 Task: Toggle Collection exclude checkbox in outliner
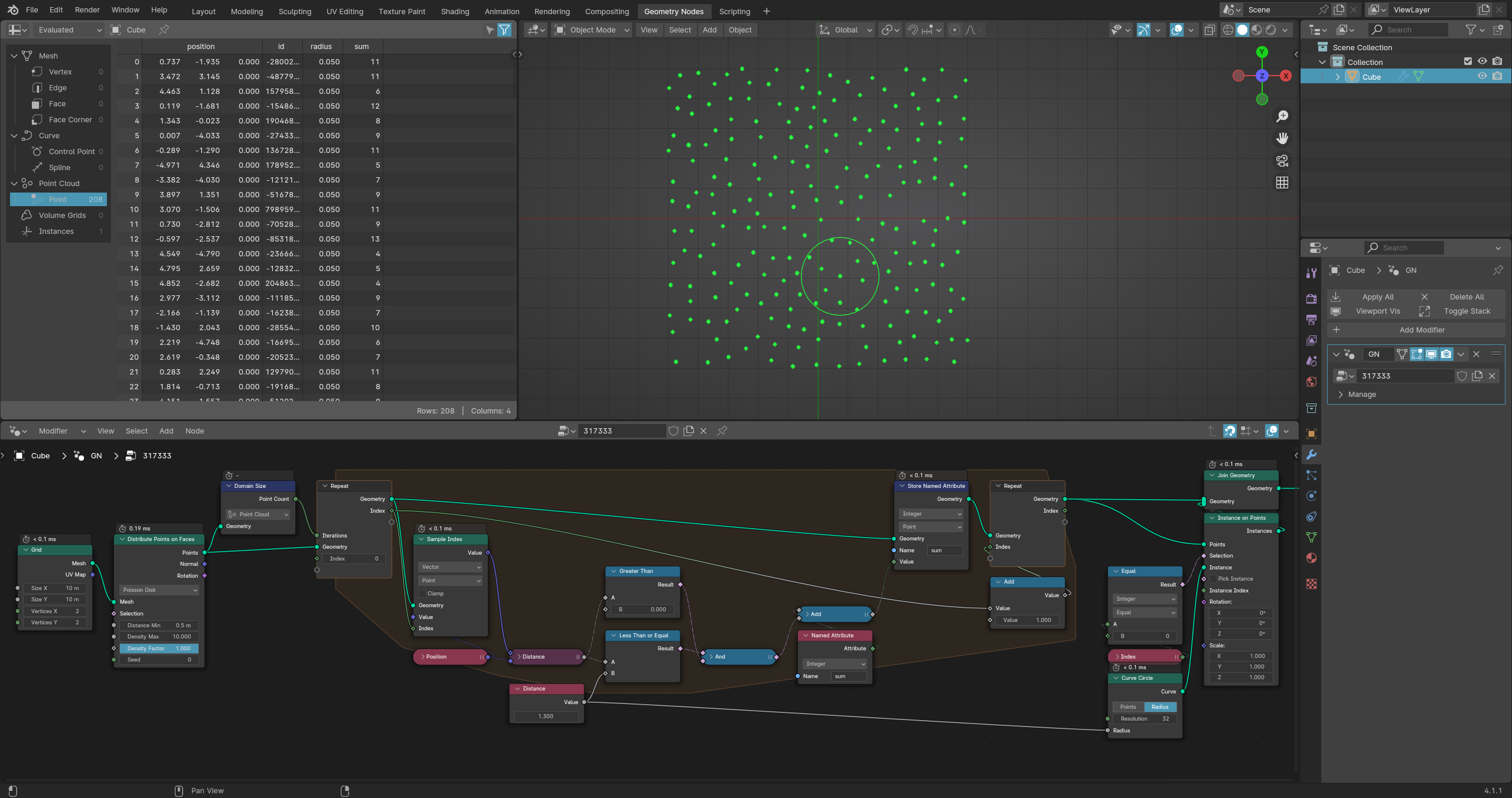pos(1468,61)
